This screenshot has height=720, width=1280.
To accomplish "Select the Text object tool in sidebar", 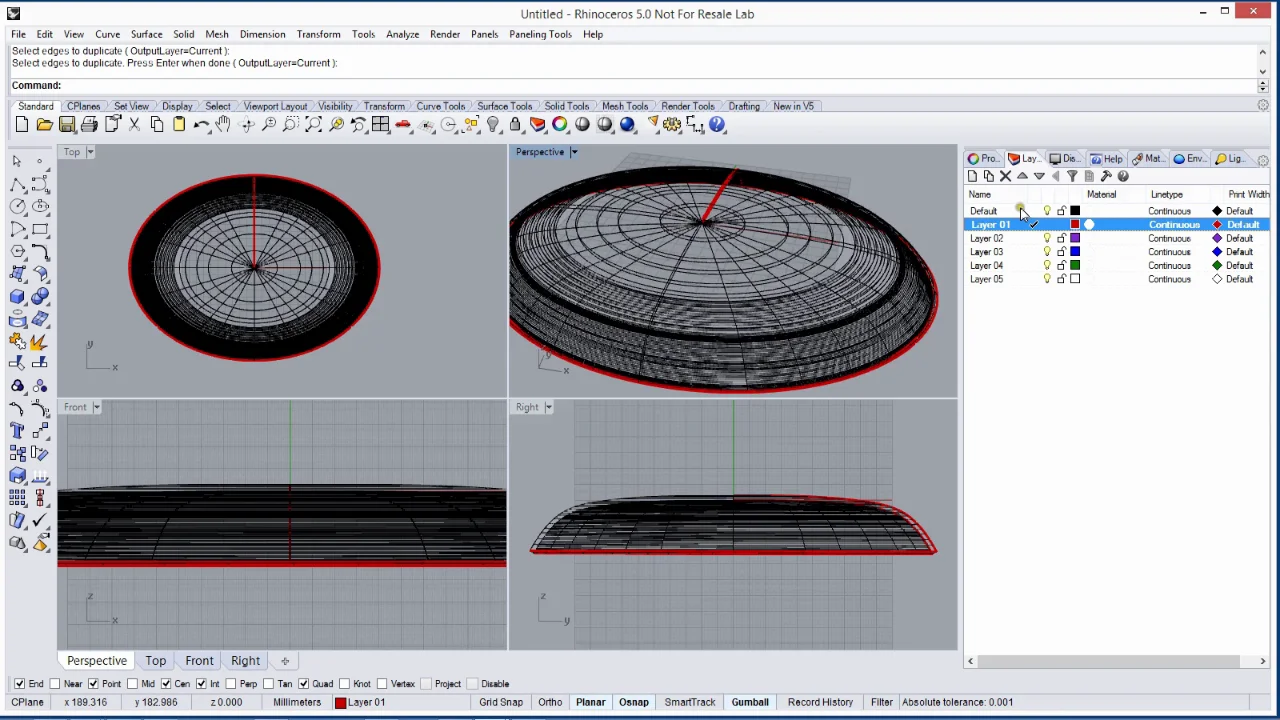I will coord(17,430).
